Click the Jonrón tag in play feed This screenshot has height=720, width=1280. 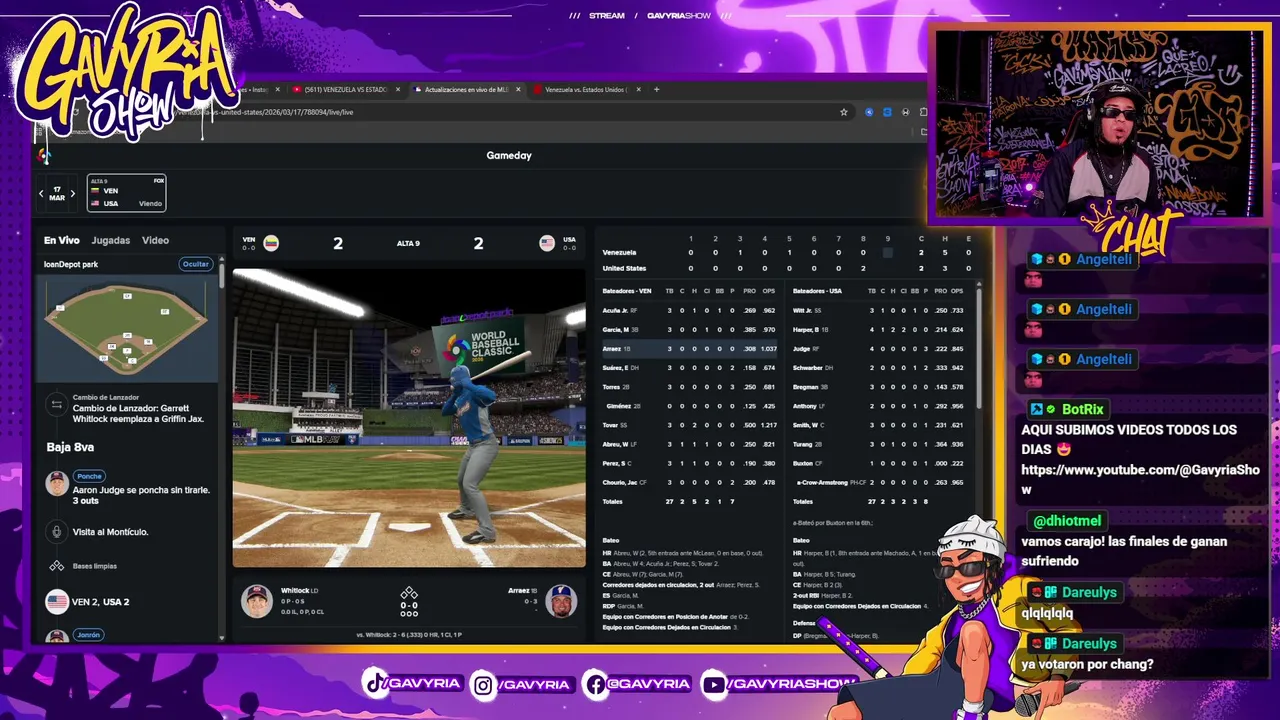point(89,635)
